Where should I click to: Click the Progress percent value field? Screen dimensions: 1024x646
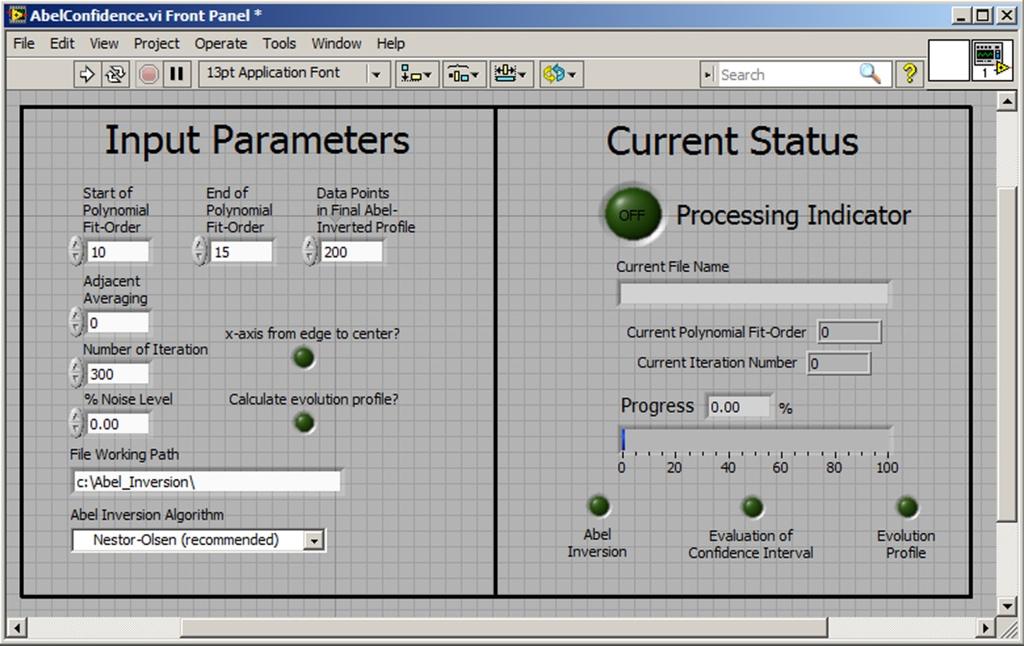(739, 407)
